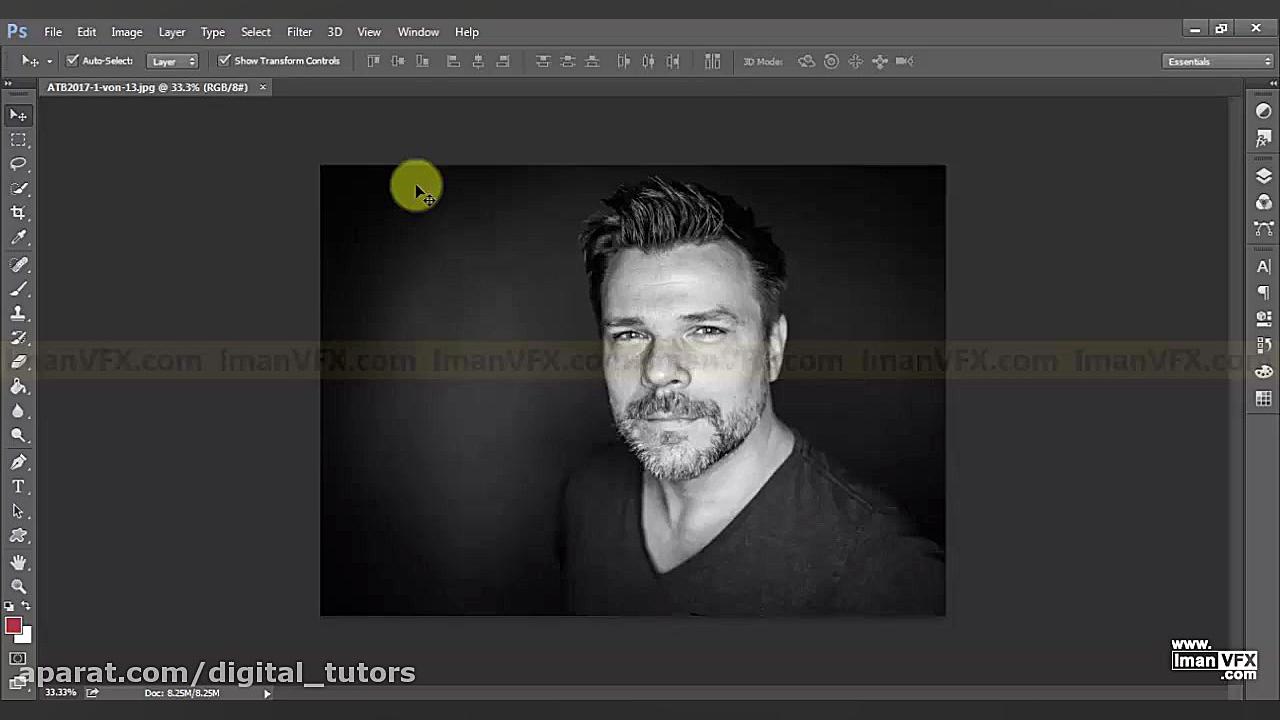1280x720 pixels.
Task: Select the Lasso tool
Action: (x=18, y=164)
